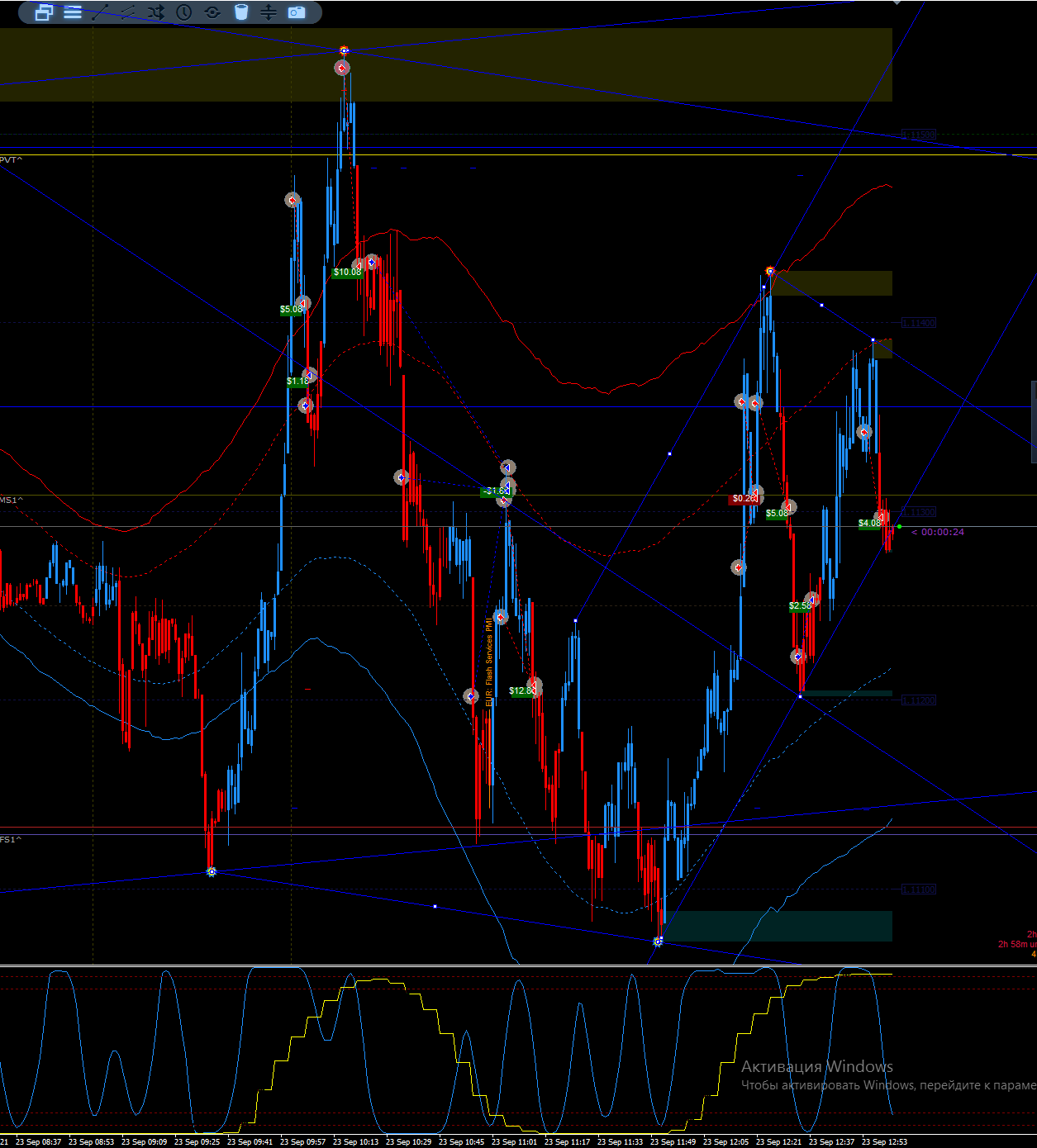The height and width of the screenshot is (1148, 1037).
Task: Select the $4.08 profit label
Action: pos(869,524)
